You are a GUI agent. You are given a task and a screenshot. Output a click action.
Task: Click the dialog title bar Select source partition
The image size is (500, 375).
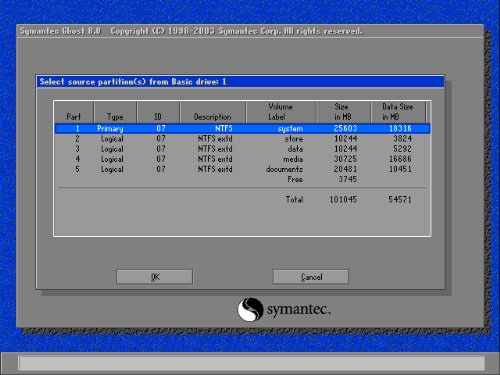[x=240, y=82]
